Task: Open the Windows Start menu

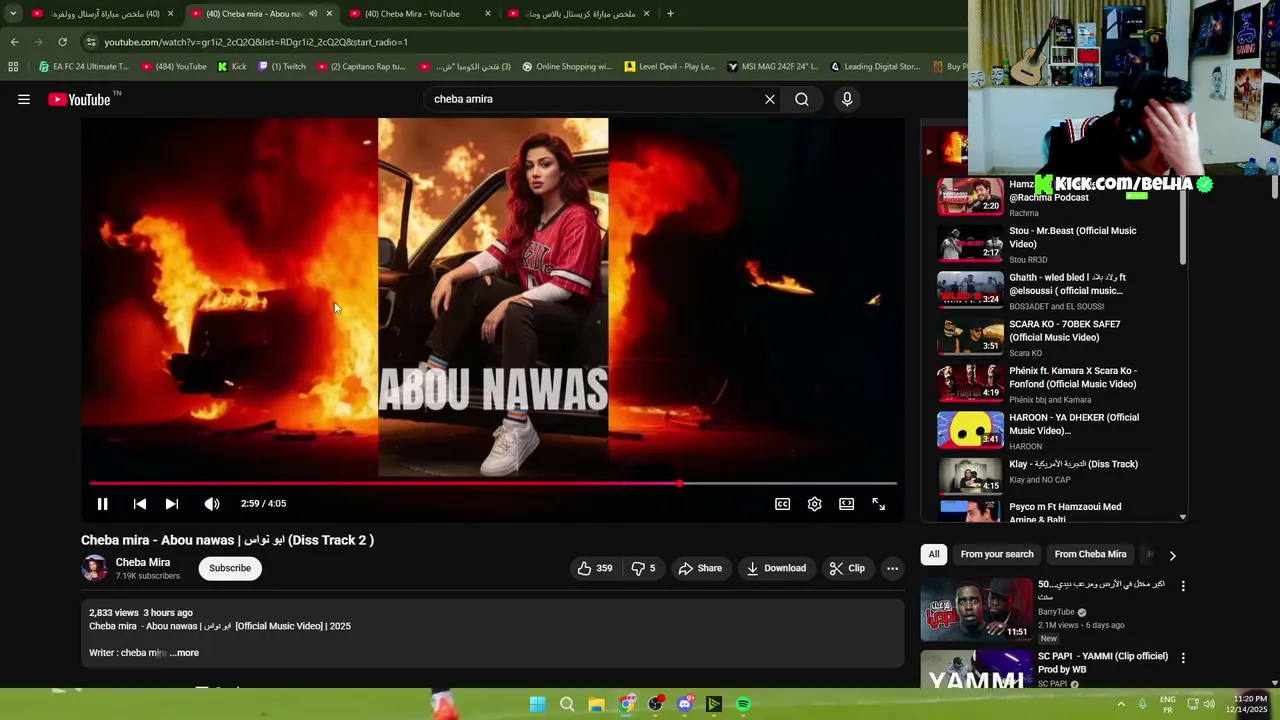Action: (x=538, y=704)
